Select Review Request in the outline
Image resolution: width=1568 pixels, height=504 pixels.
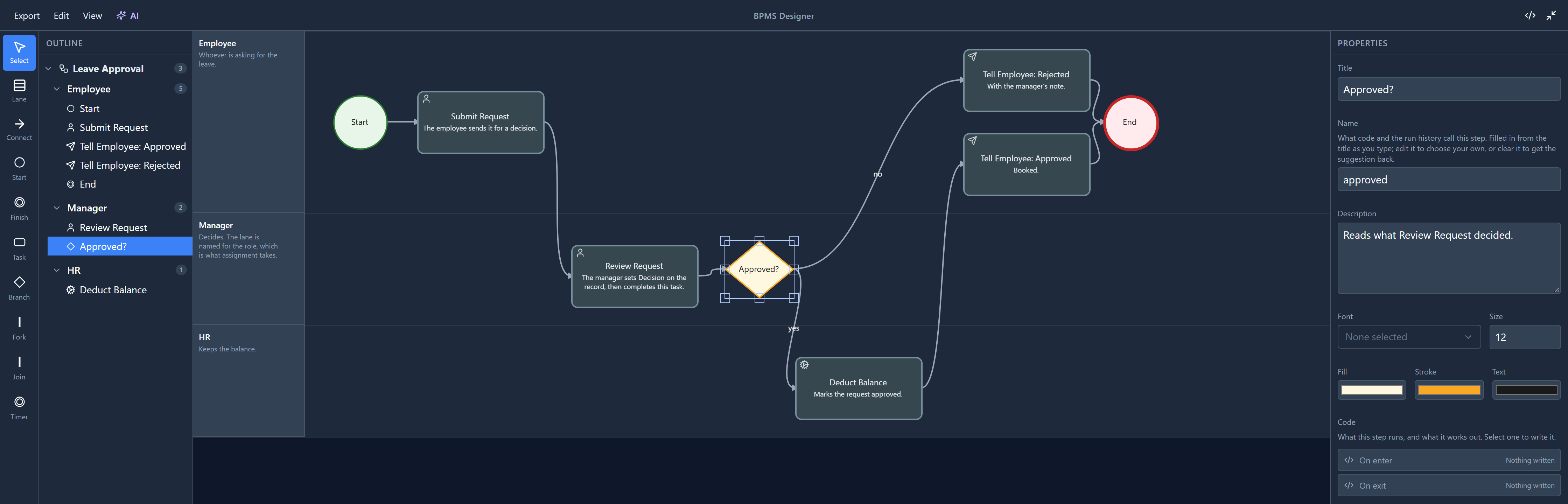[120, 227]
